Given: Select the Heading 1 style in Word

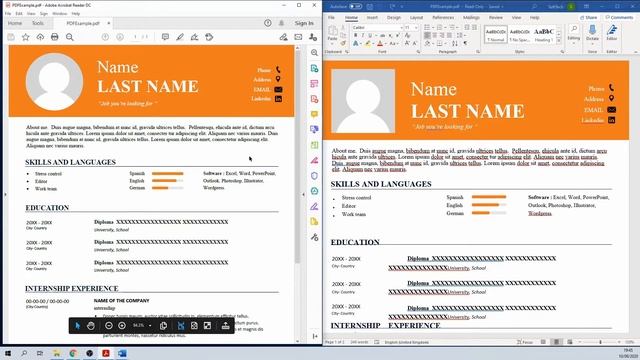Looking at the screenshot, I should 544,34.
